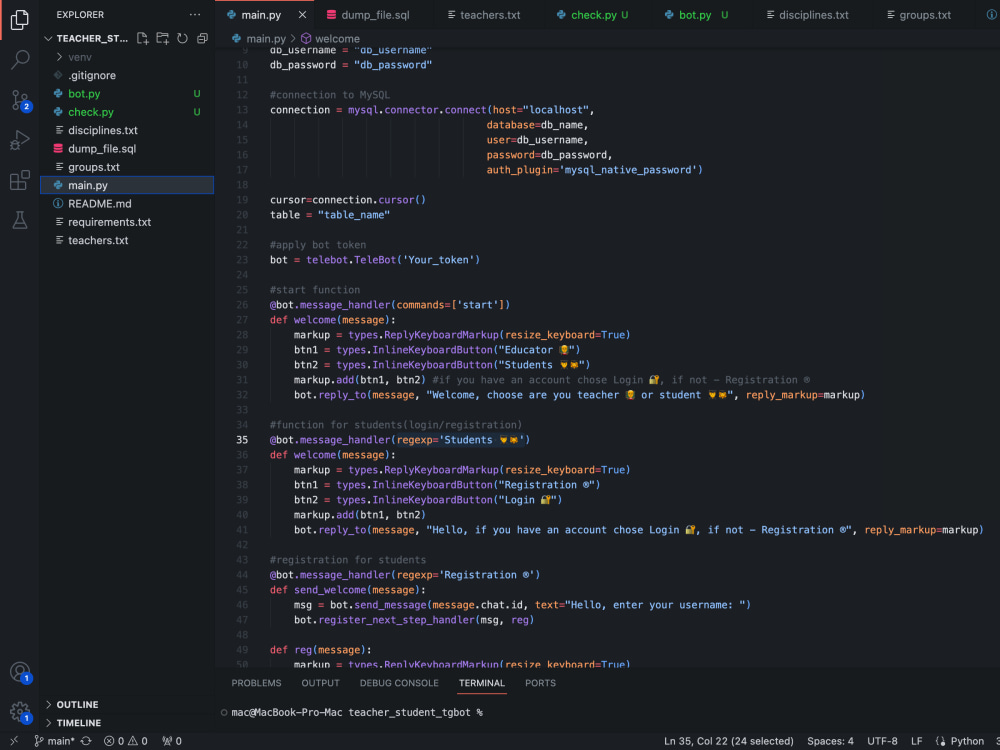Click main.py in the breadcrumb path
The height and width of the screenshot is (750, 1000).
click(259, 39)
